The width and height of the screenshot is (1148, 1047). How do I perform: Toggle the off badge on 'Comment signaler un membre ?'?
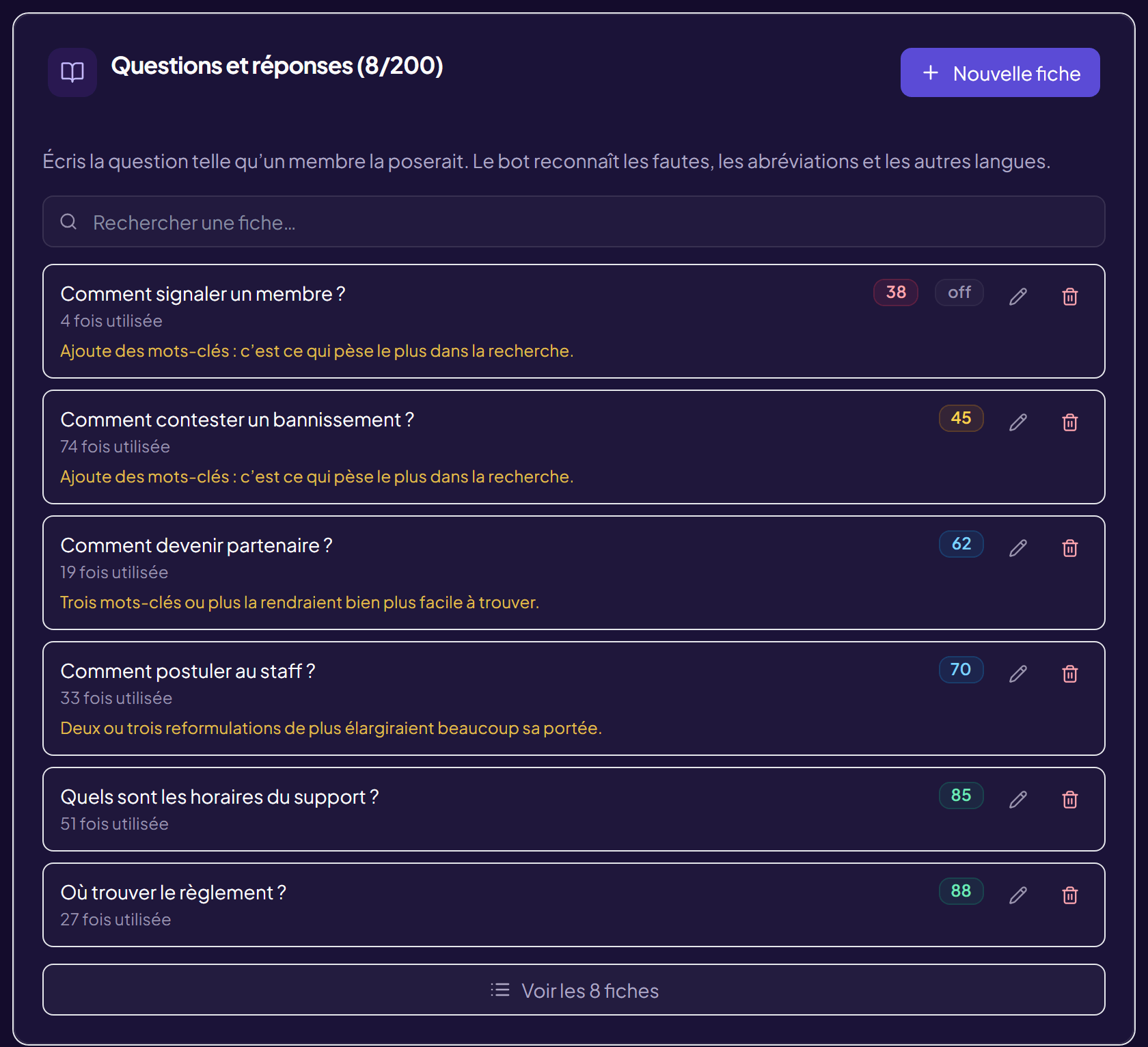(959, 293)
